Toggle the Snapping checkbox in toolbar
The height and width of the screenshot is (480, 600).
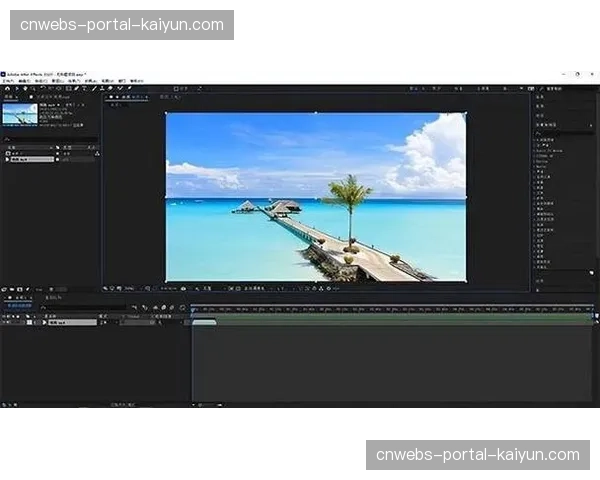click(x=177, y=88)
